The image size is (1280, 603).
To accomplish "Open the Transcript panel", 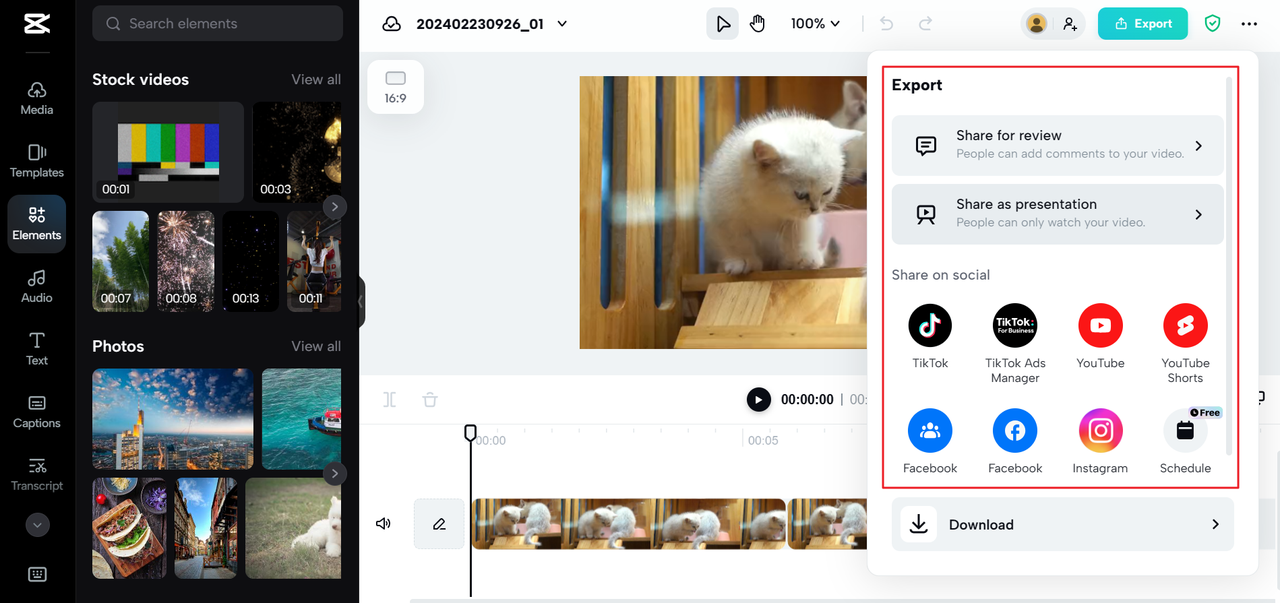I will (36, 473).
